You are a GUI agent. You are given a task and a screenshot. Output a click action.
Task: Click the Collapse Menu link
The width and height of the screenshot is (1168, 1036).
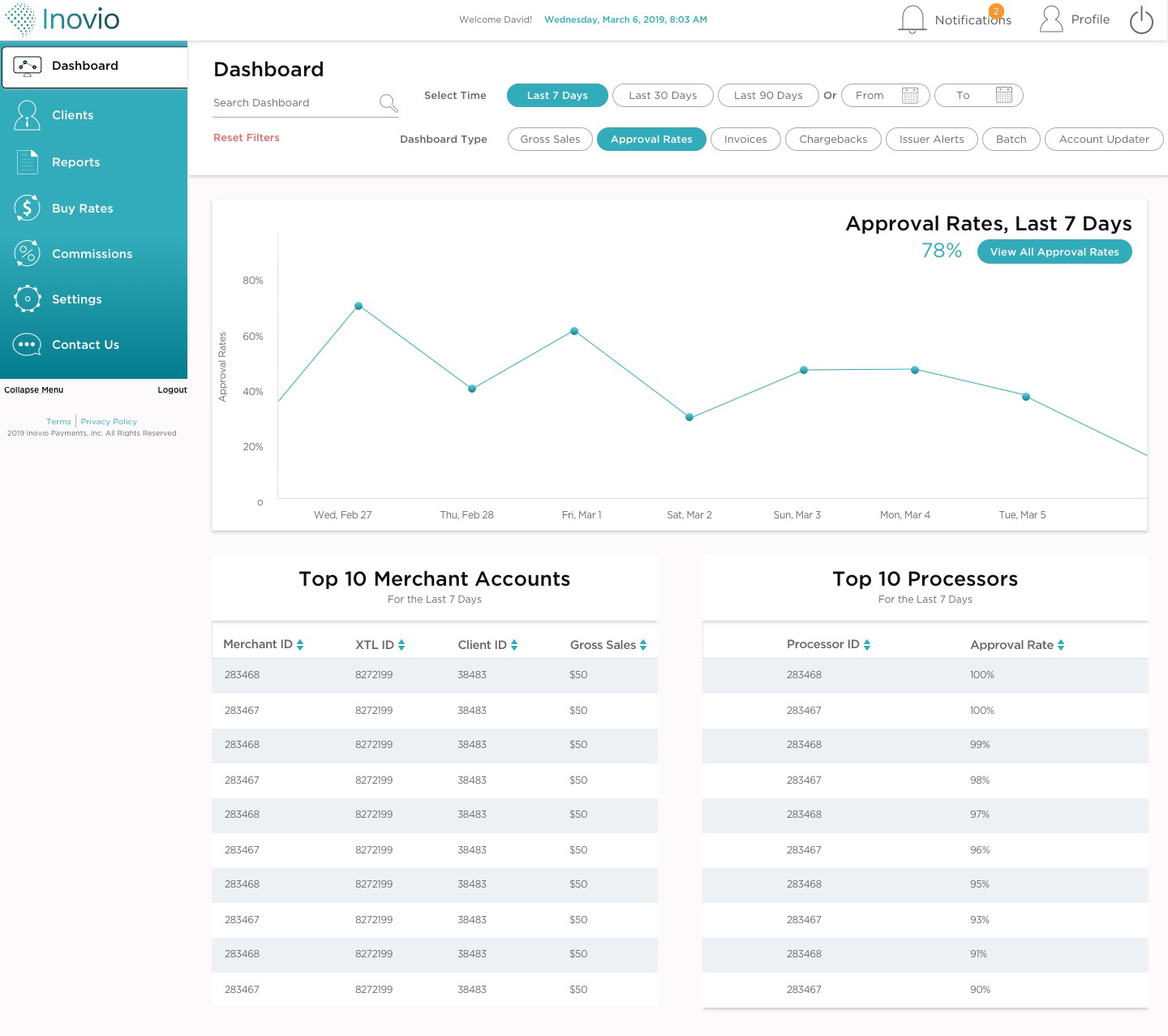33,390
